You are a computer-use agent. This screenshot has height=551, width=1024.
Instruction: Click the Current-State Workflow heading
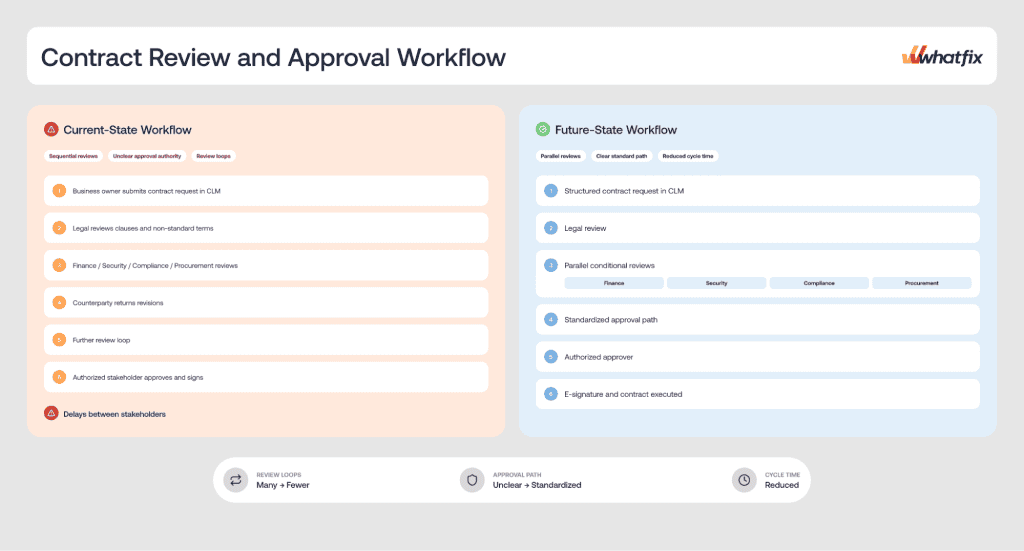127,130
